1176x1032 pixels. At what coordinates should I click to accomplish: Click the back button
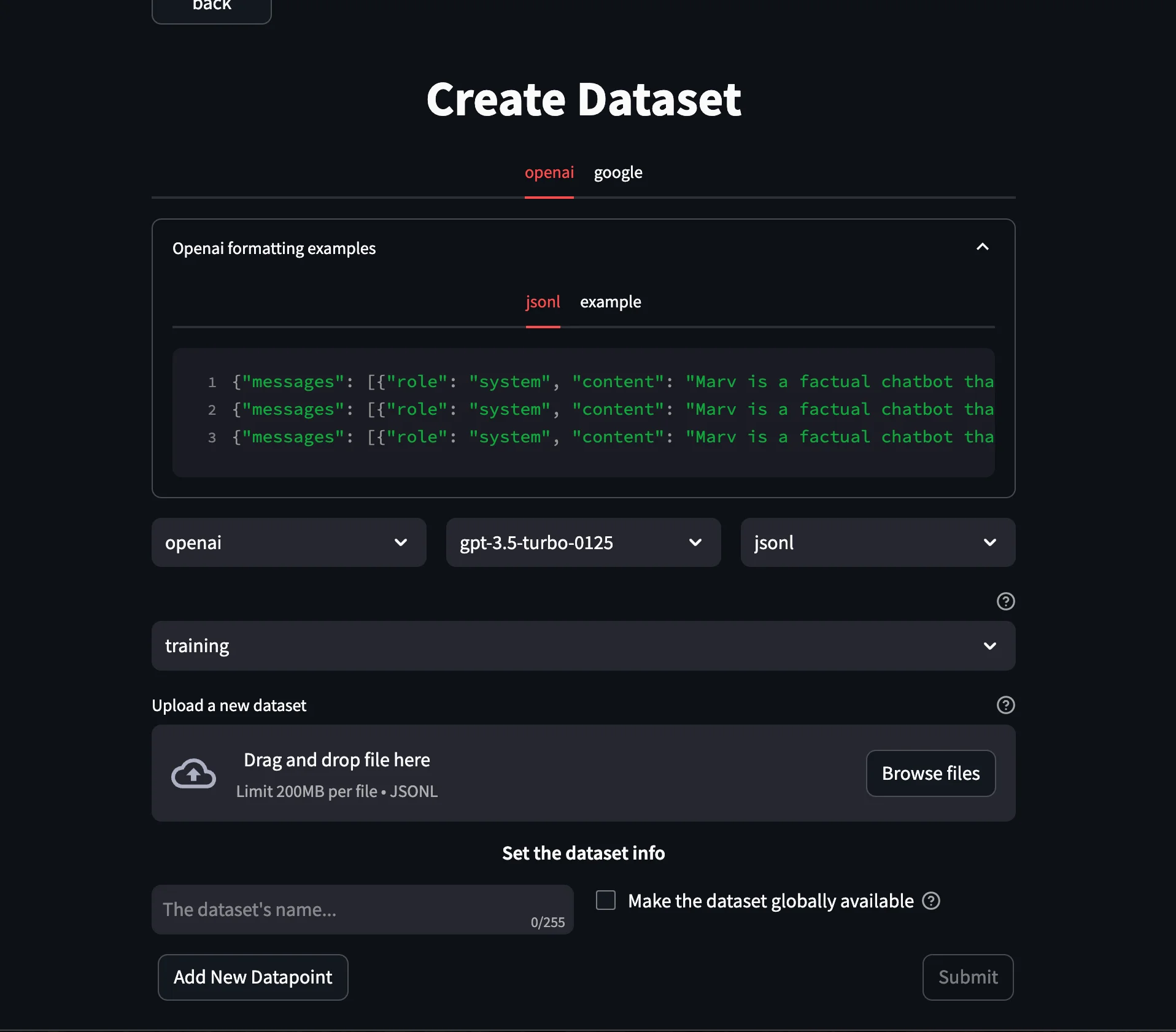(x=212, y=6)
